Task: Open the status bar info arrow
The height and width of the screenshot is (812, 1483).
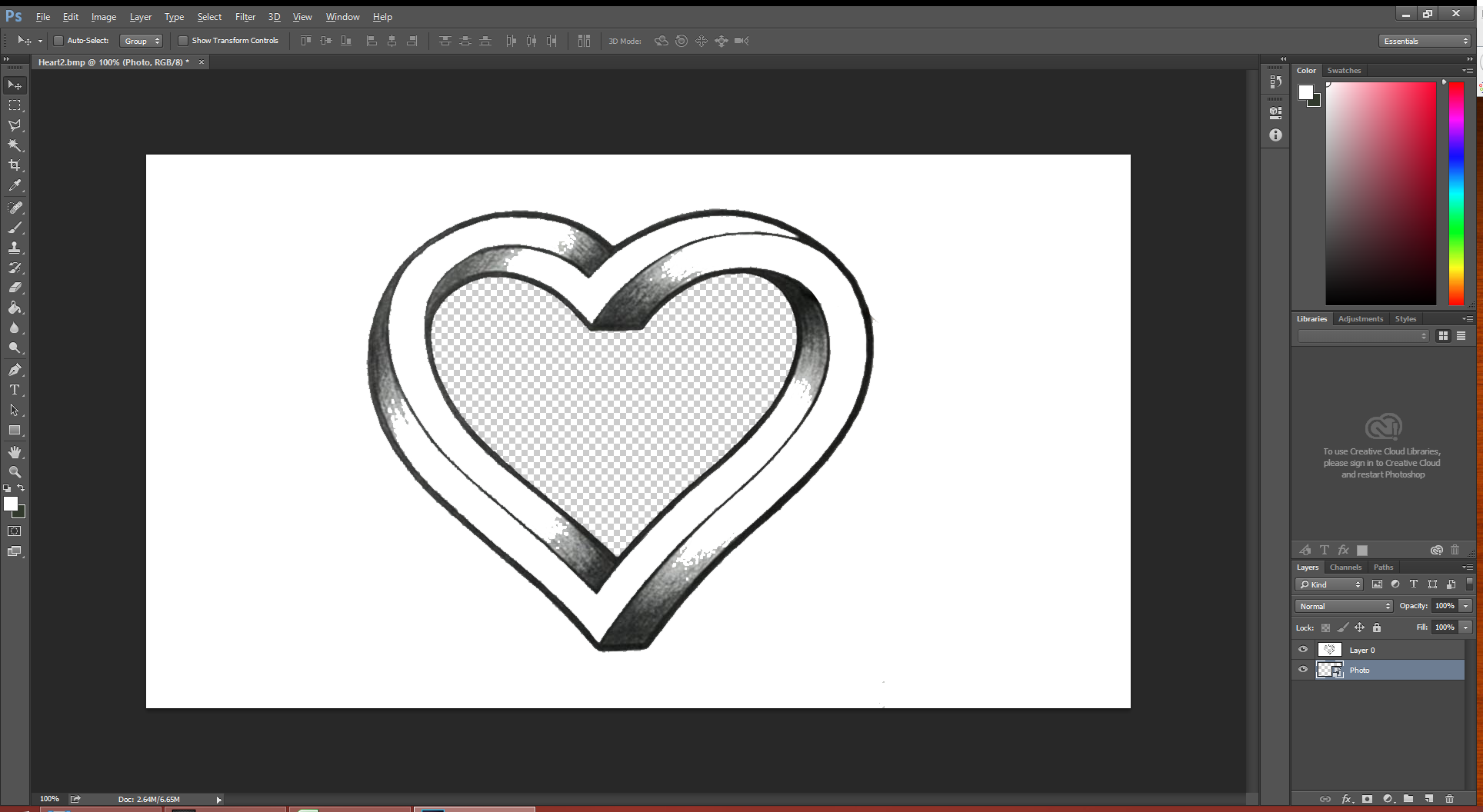Action: pyautogui.click(x=218, y=800)
